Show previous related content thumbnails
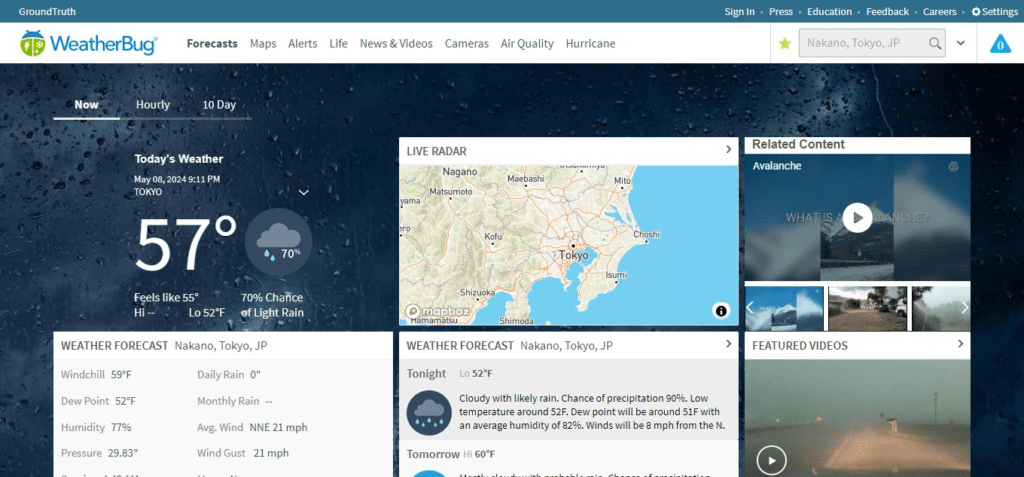The image size is (1024, 477). coord(750,308)
